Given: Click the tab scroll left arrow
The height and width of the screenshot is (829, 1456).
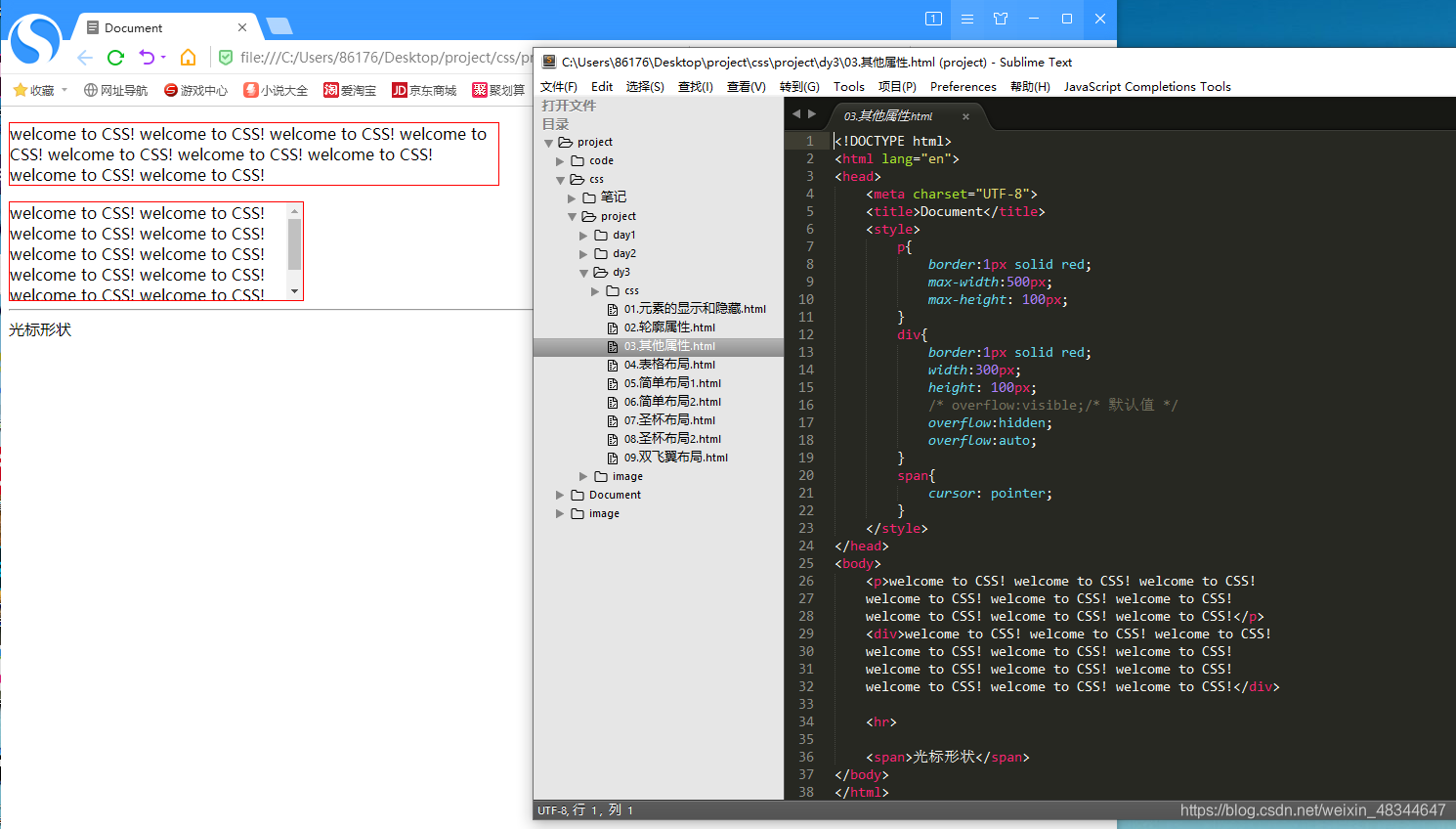Looking at the screenshot, I should pyautogui.click(x=796, y=114).
